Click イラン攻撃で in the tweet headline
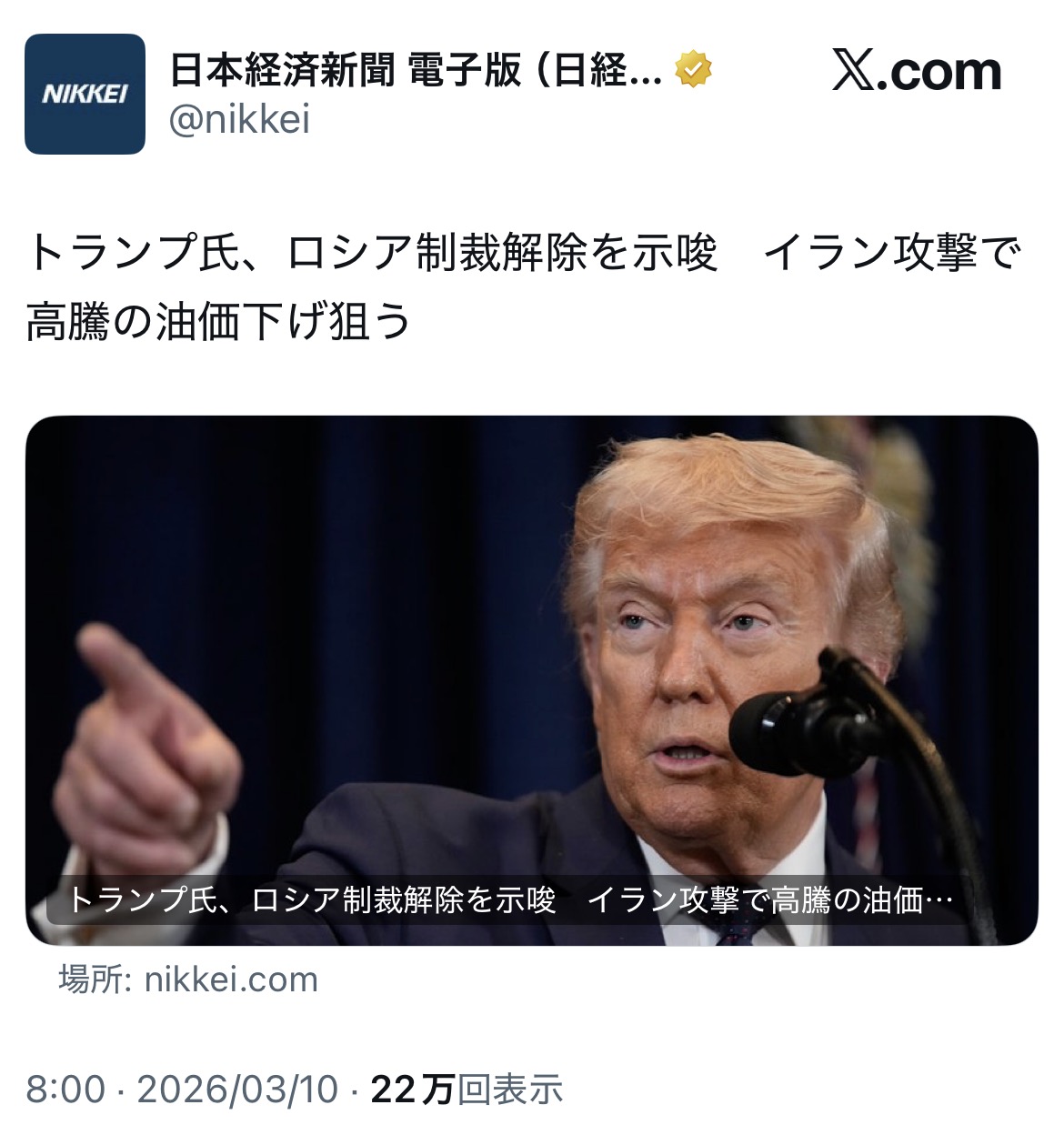The width and height of the screenshot is (1064, 1135). (x=894, y=254)
